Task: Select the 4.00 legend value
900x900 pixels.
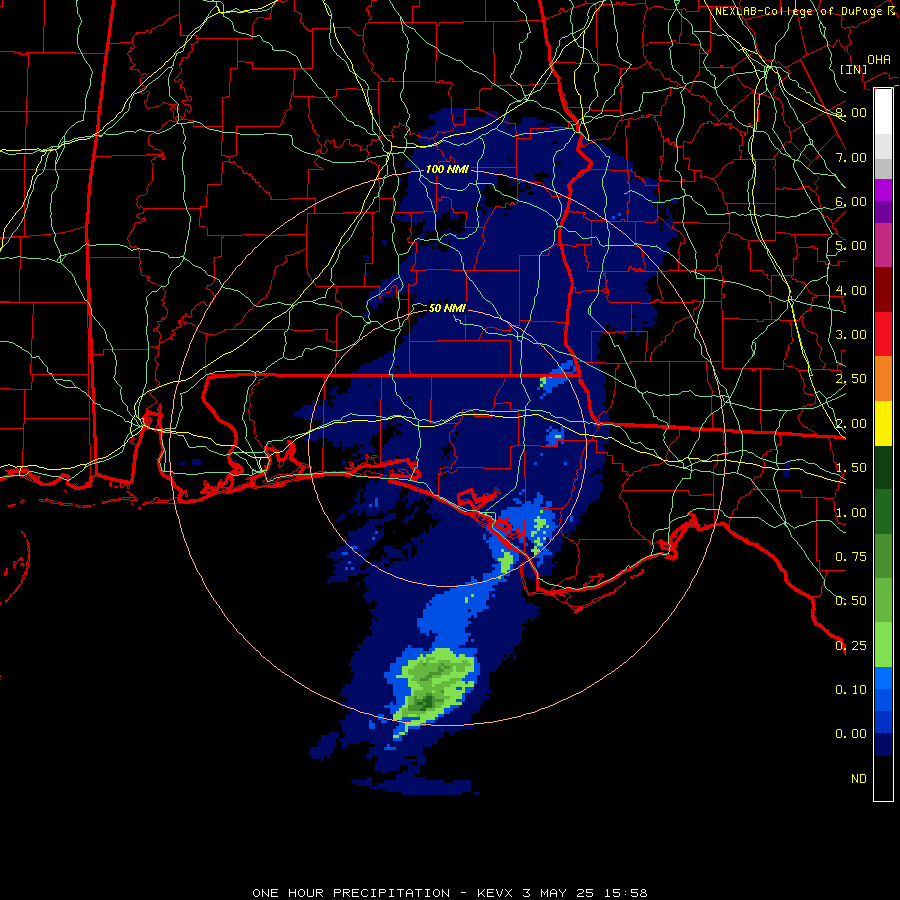Action: (851, 290)
